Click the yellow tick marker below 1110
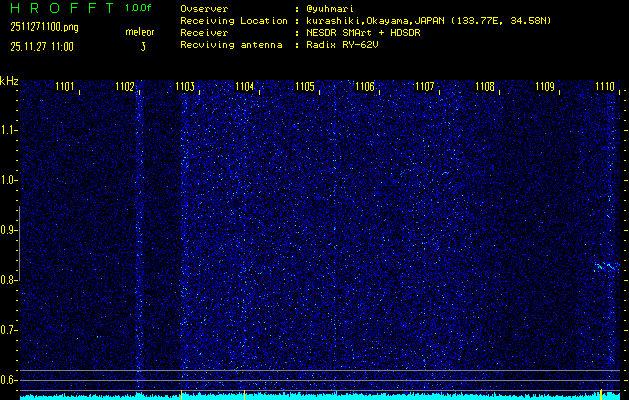 tap(601, 394)
